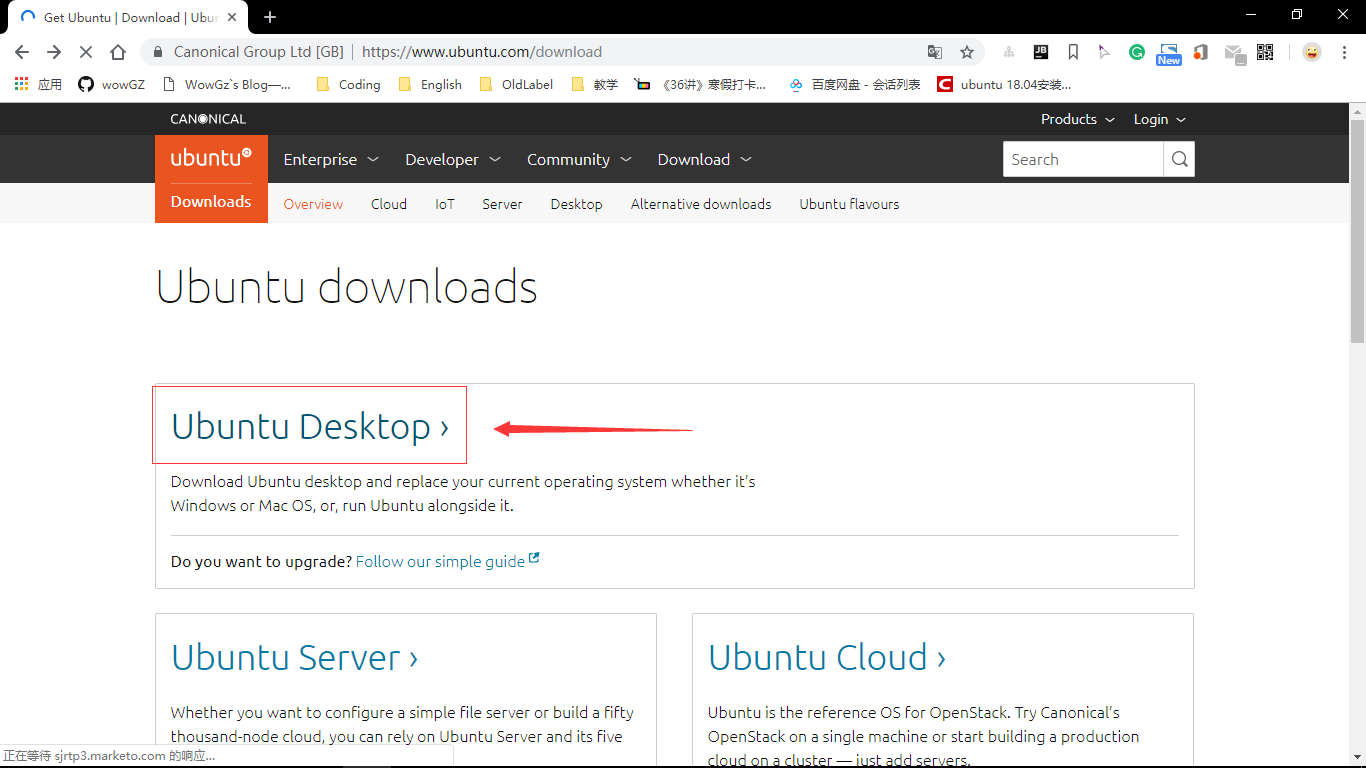The height and width of the screenshot is (768, 1366).
Task: Open the Coding bookmark folder
Action: [348, 85]
